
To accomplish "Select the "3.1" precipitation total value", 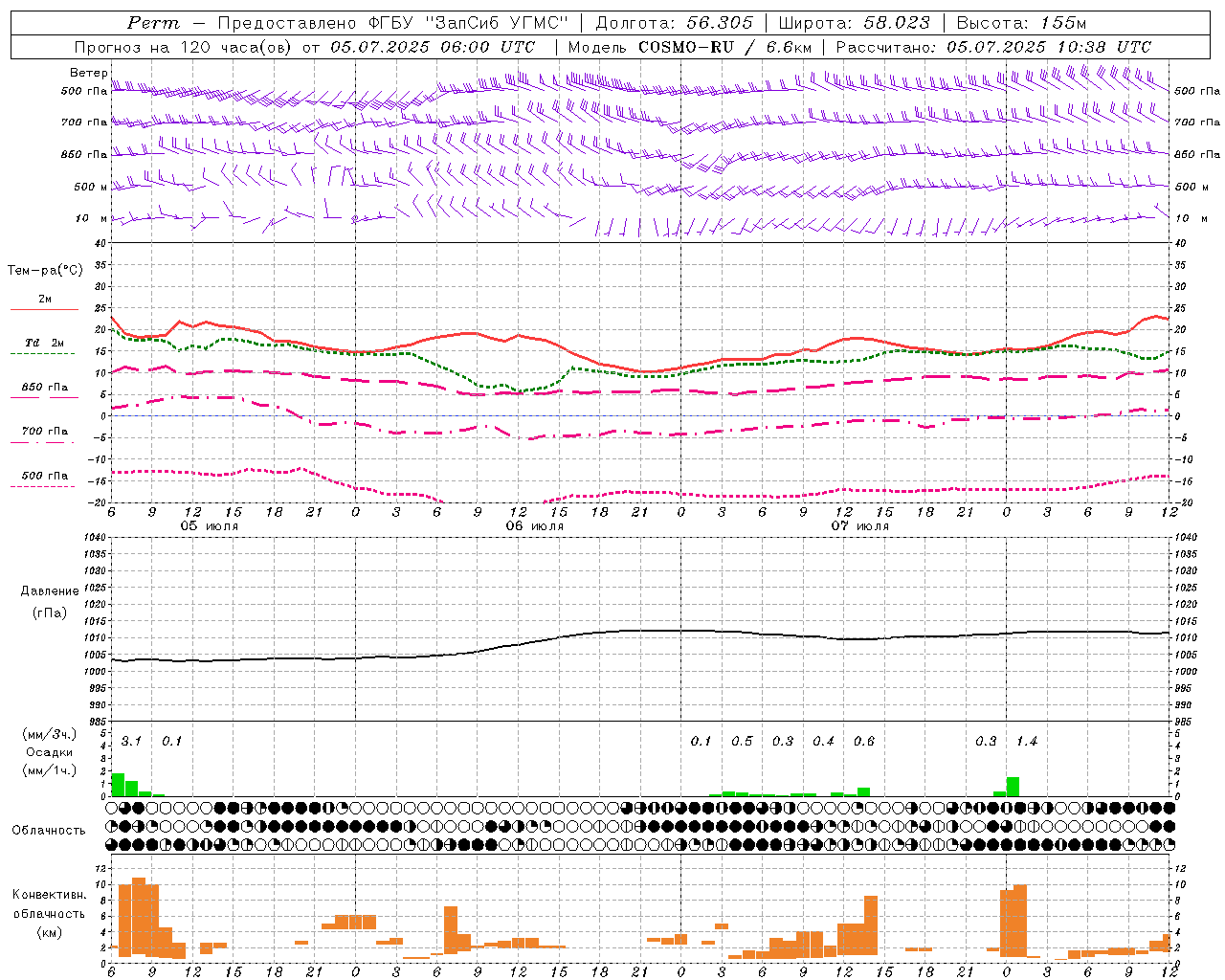I will pyautogui.click(x=131, y=741).
